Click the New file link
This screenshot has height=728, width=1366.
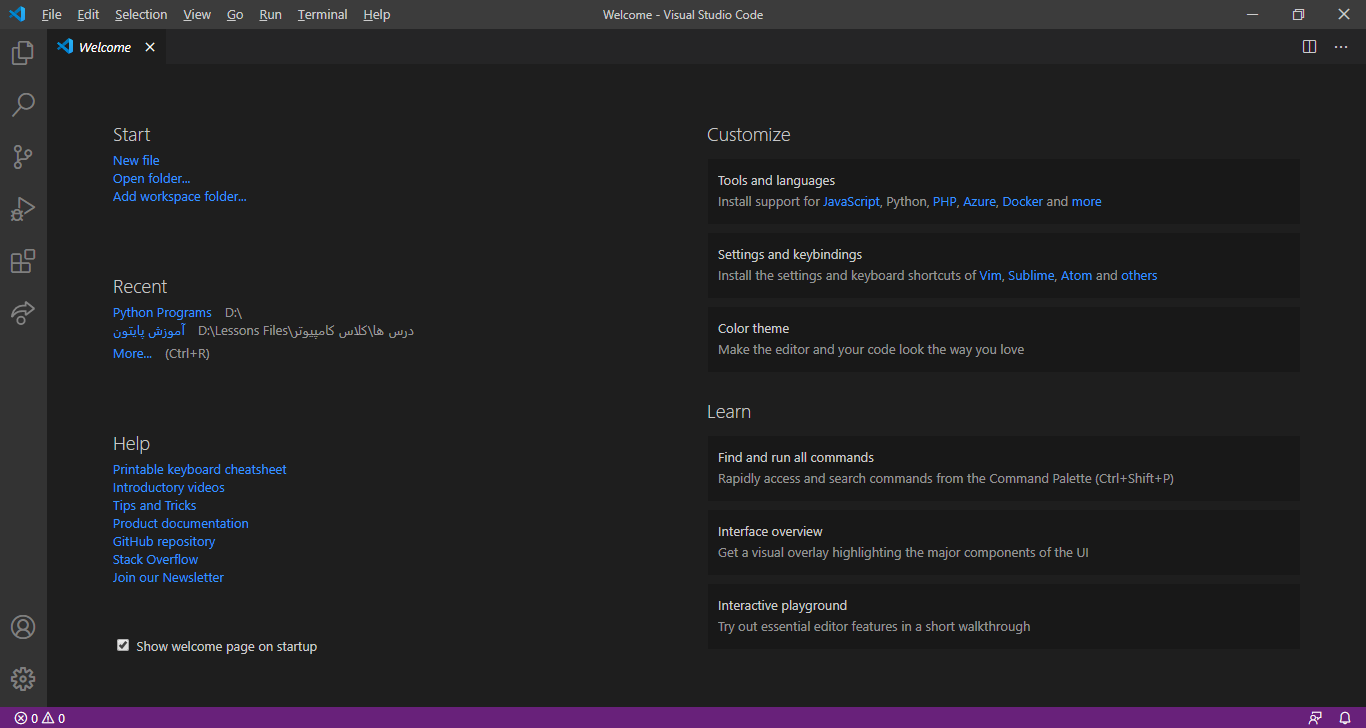pyautogui.click(x=136, y=160)
